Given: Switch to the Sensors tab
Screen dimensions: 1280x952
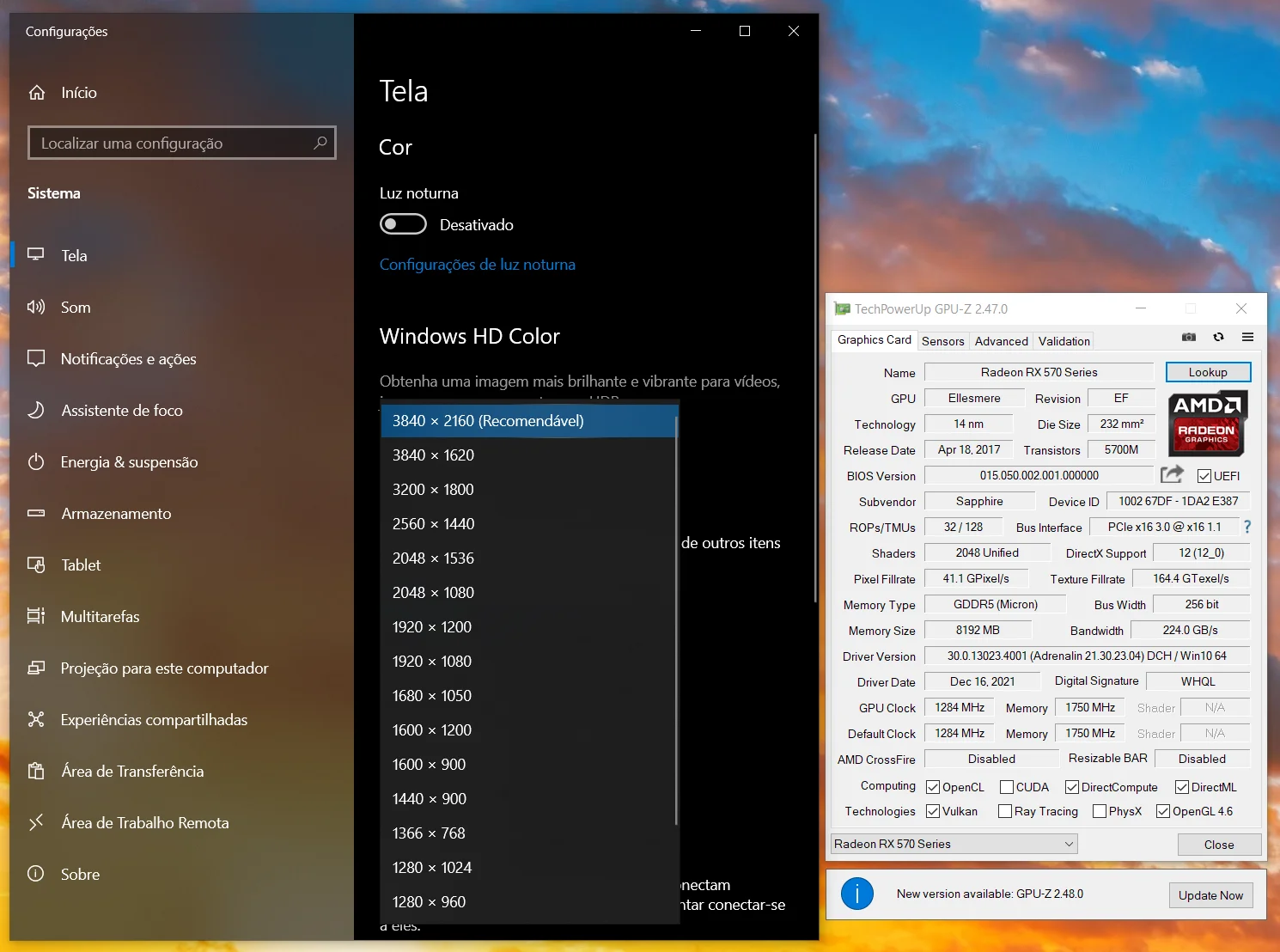Looking at the screenshot, I should [x=942, y=341].
